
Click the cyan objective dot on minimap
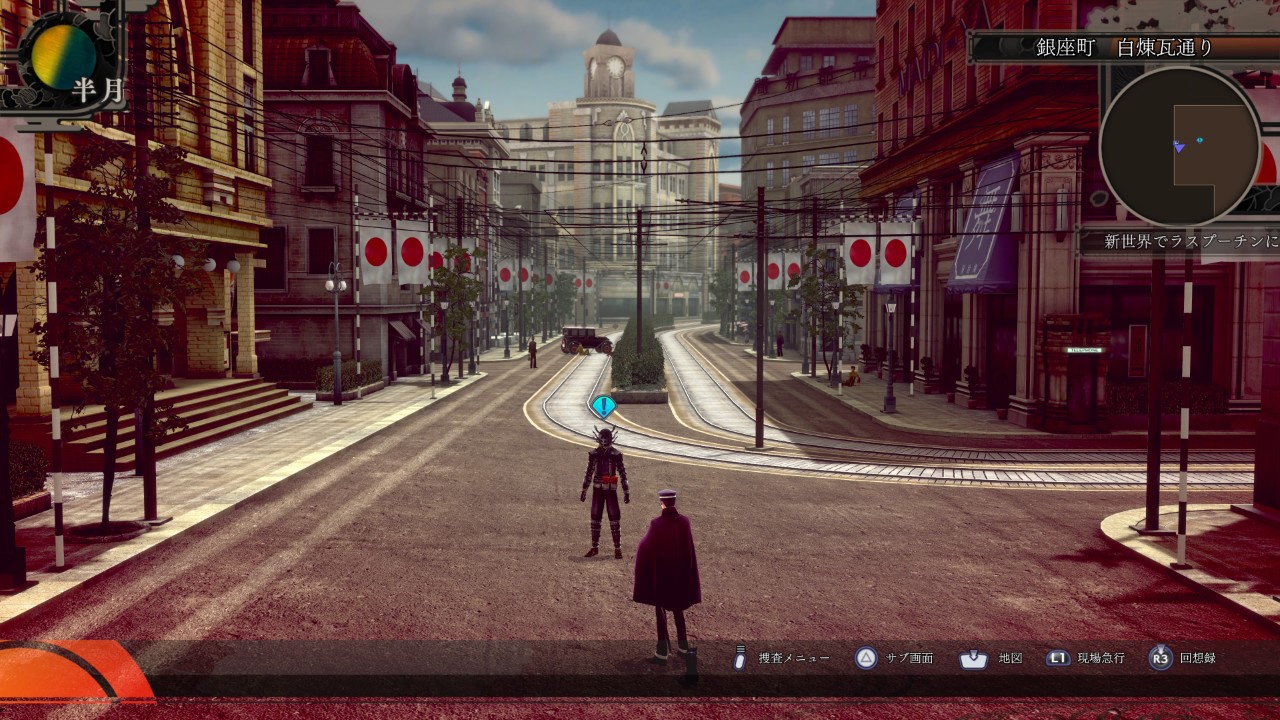(1200, 140)
